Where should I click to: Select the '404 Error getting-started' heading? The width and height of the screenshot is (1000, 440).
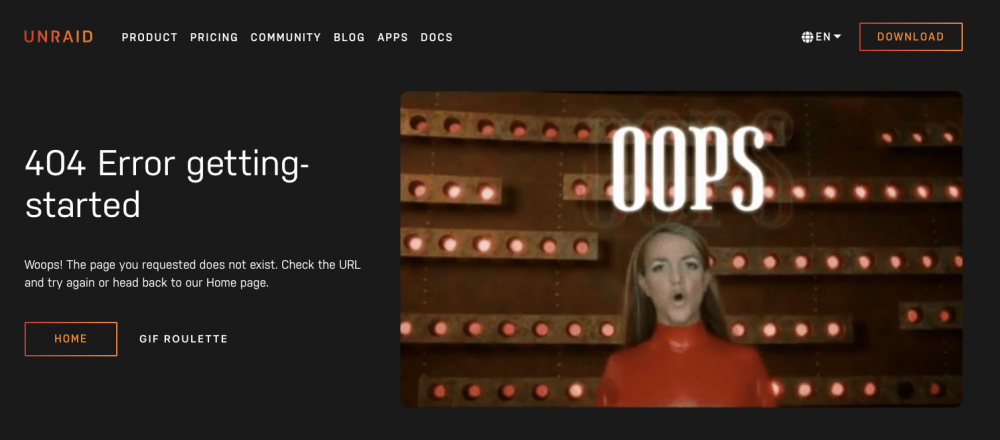(167, 186)
